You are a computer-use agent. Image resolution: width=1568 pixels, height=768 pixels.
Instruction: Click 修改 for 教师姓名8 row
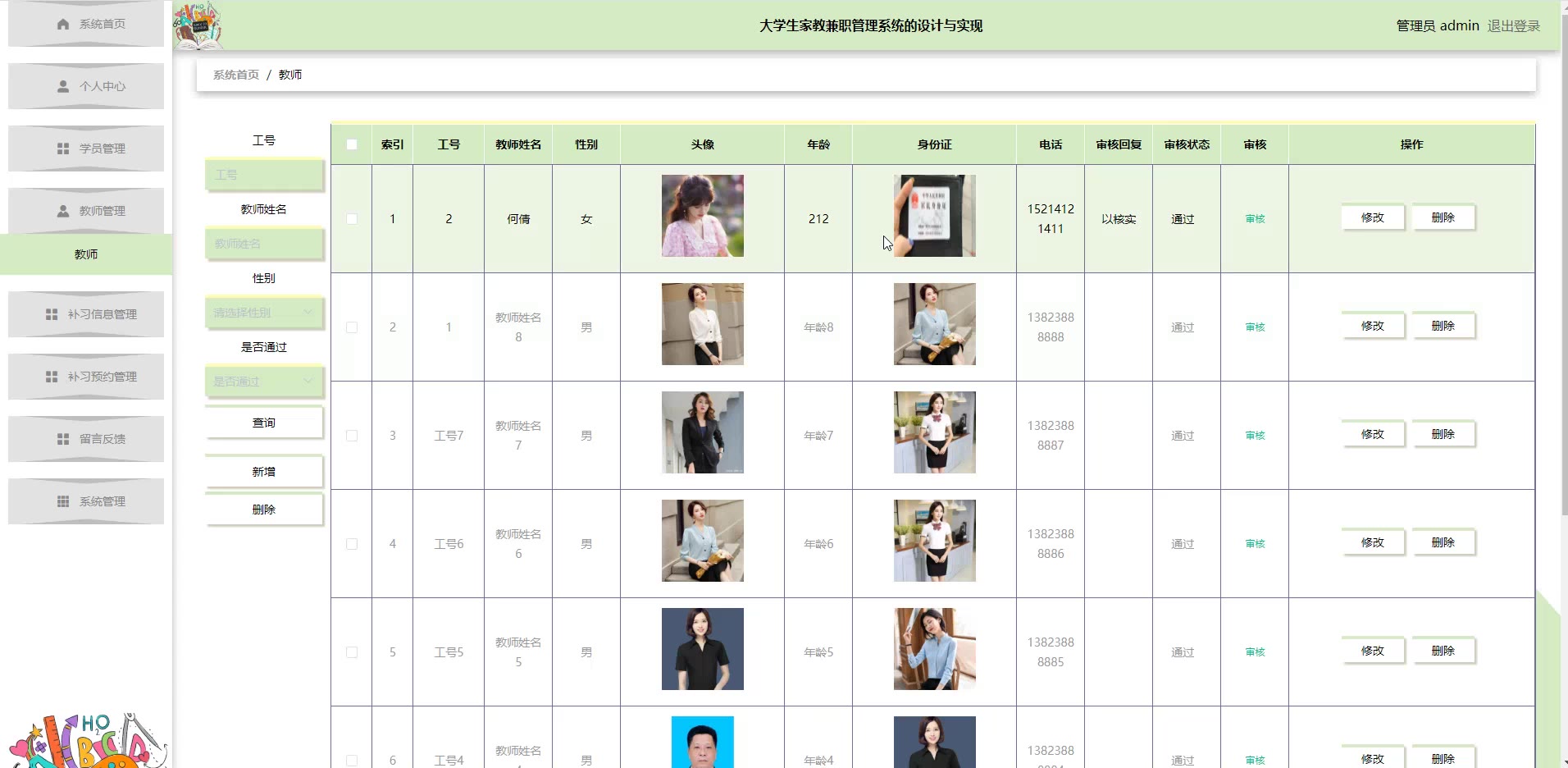(x=1373, y=326)
